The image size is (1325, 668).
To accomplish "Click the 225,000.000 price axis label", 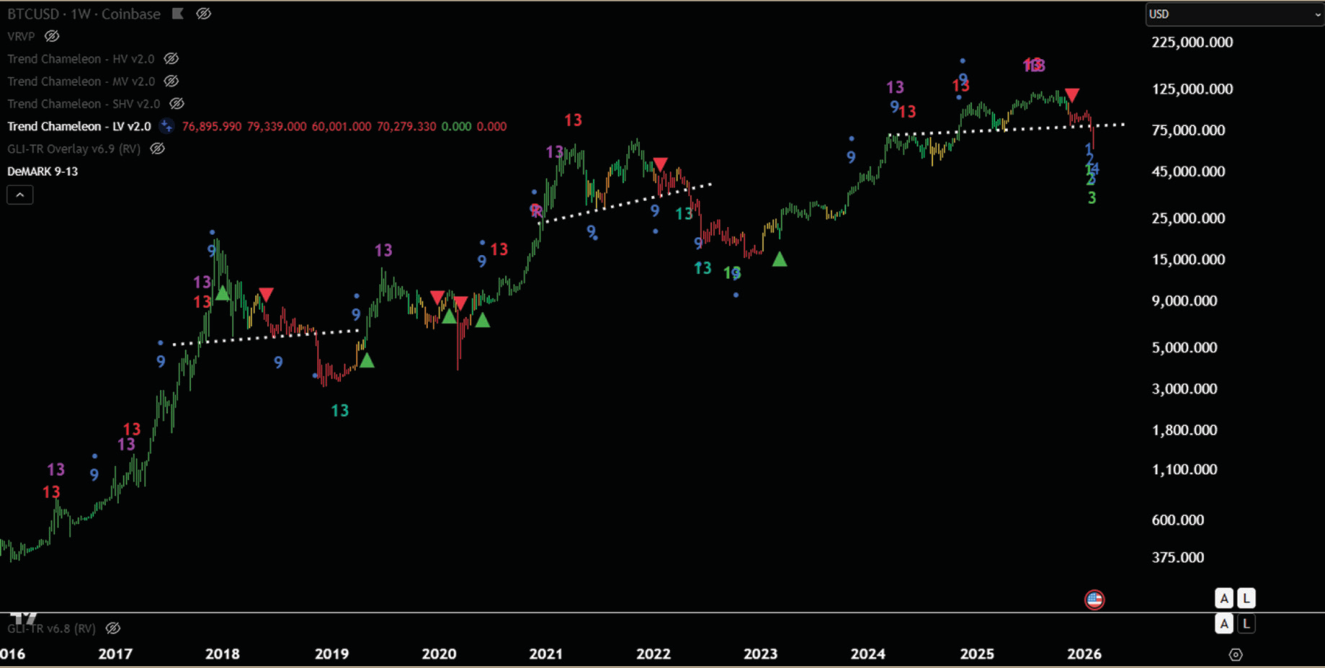I will (x=1192, y=42).
